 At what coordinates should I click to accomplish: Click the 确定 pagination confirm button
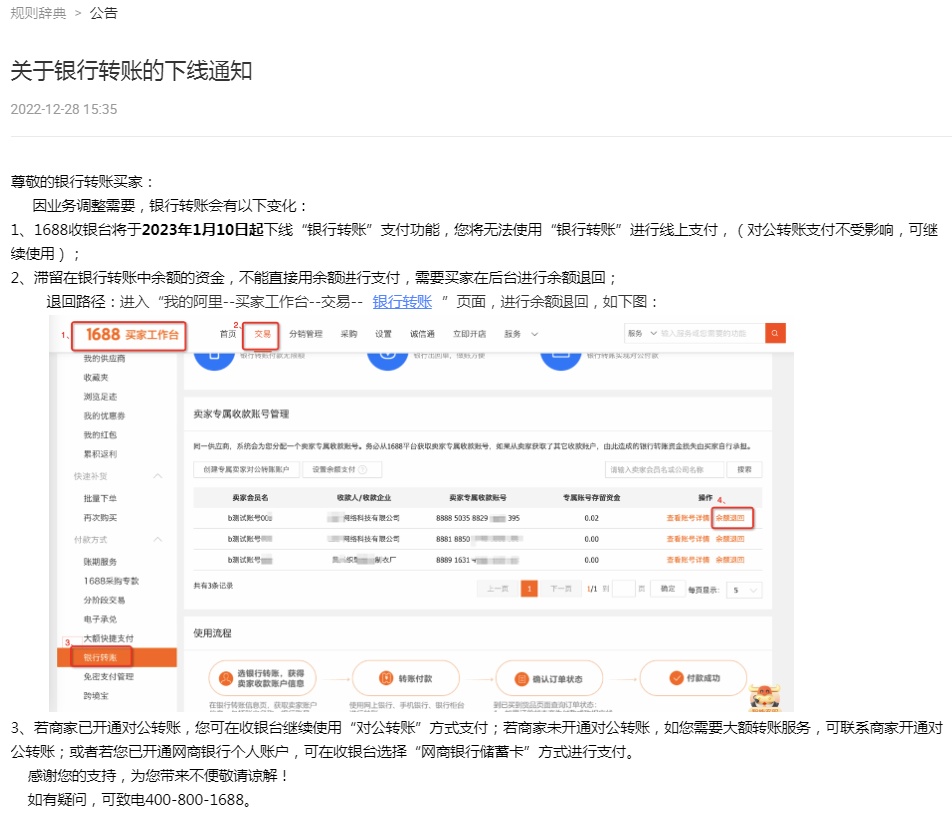point(668,589)
